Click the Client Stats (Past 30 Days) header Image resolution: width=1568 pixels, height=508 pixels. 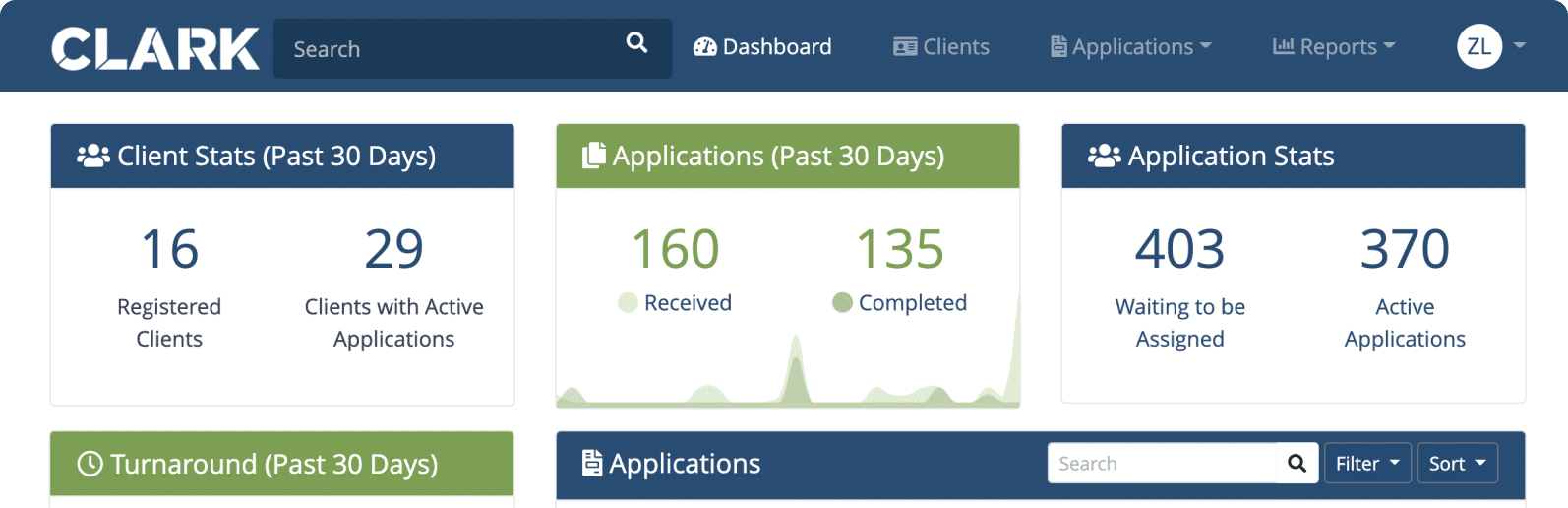pos(282,156)
